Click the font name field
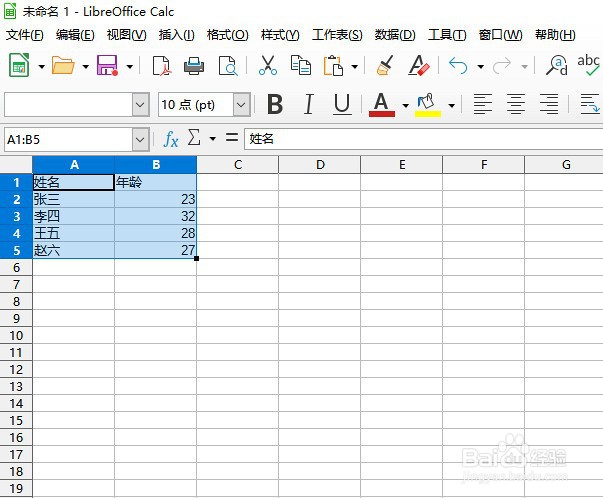Image resolution: width=603 pixels, height=498 pixels. (68, 105)
